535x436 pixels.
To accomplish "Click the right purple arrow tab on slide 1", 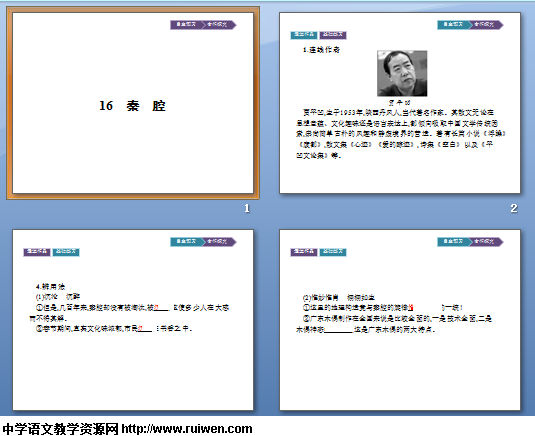I will [x=219, y=25].
